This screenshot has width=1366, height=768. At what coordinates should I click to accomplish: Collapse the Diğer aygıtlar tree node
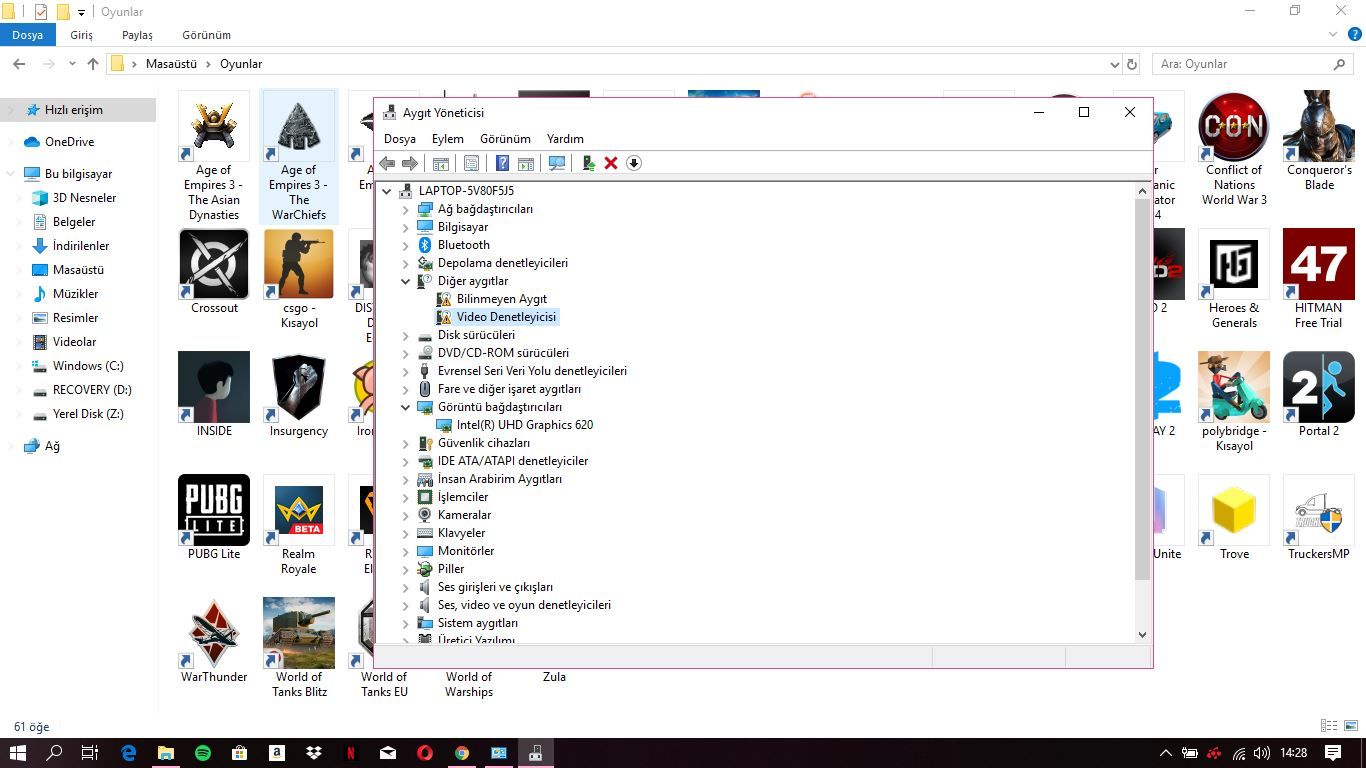click(x=406, y=281)
